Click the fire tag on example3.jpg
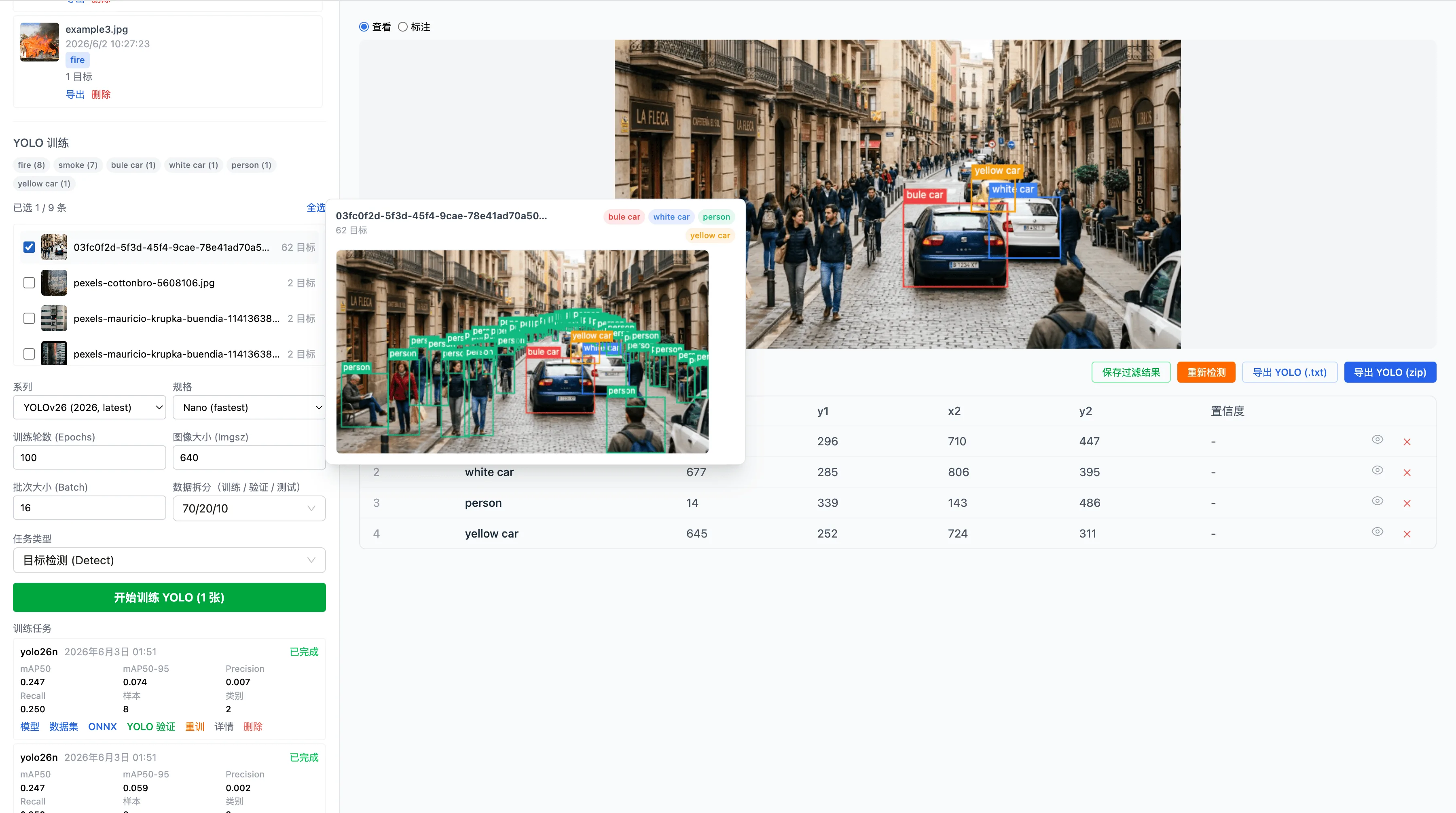The image size is (1456, 813). pyautogui.click(x=77, y=60)
